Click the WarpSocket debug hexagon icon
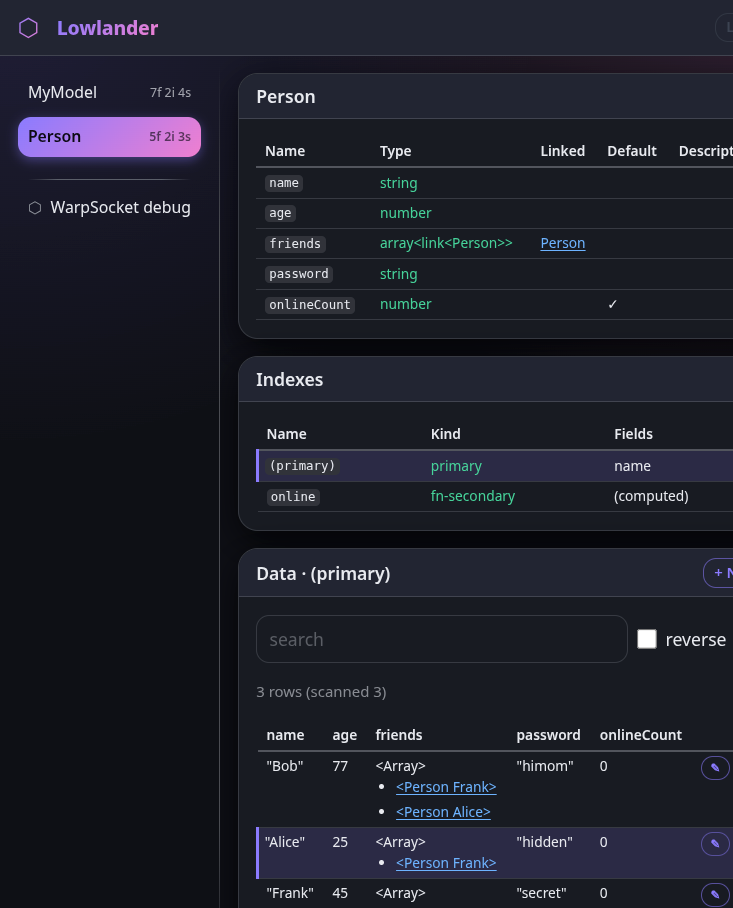 tap(35, 208)
